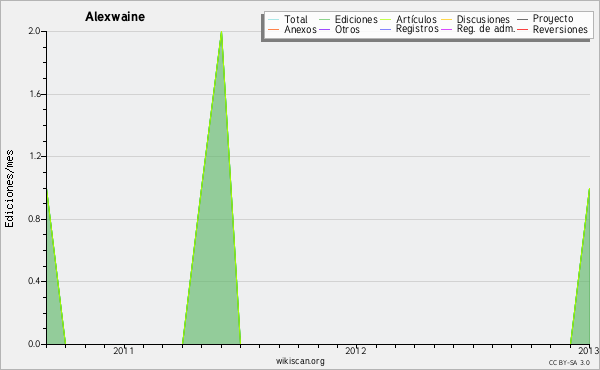Select the Ediciones legend entry
Viewport: 600px width, 370px height.
point(356,19)
